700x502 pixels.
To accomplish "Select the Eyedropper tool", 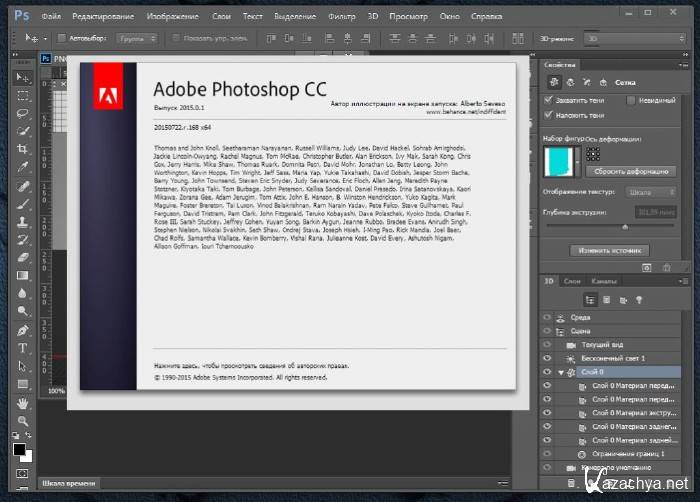I will (x=22, y=167).
